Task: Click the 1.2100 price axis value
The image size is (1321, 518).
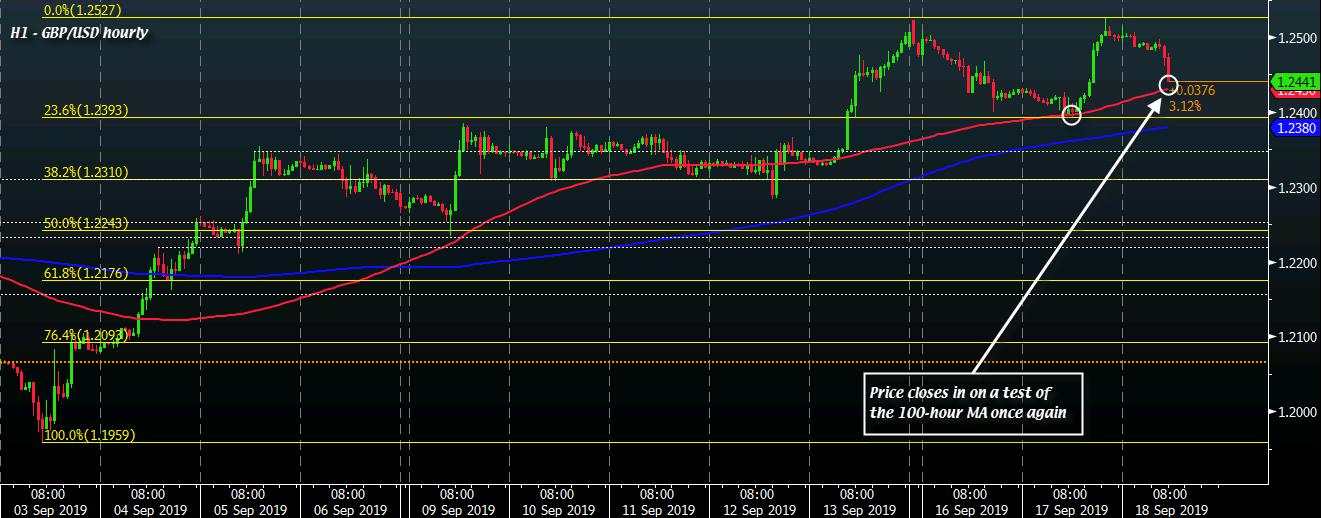Action: (1296, 338)
